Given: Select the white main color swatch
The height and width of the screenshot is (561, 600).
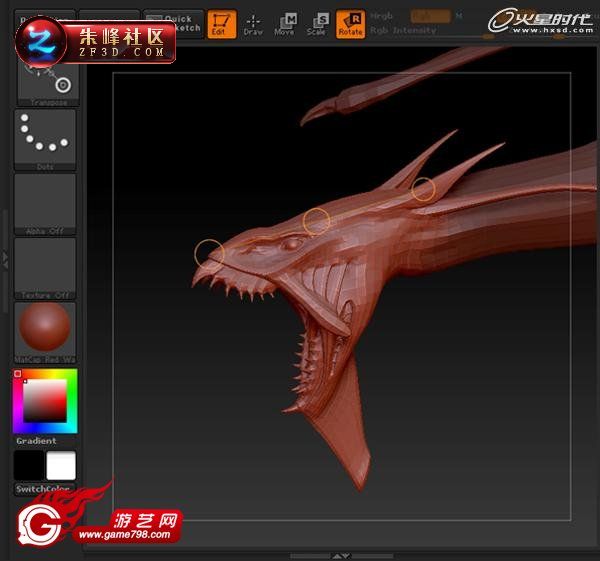Looking at the screenshot, I should pos(61,465).
